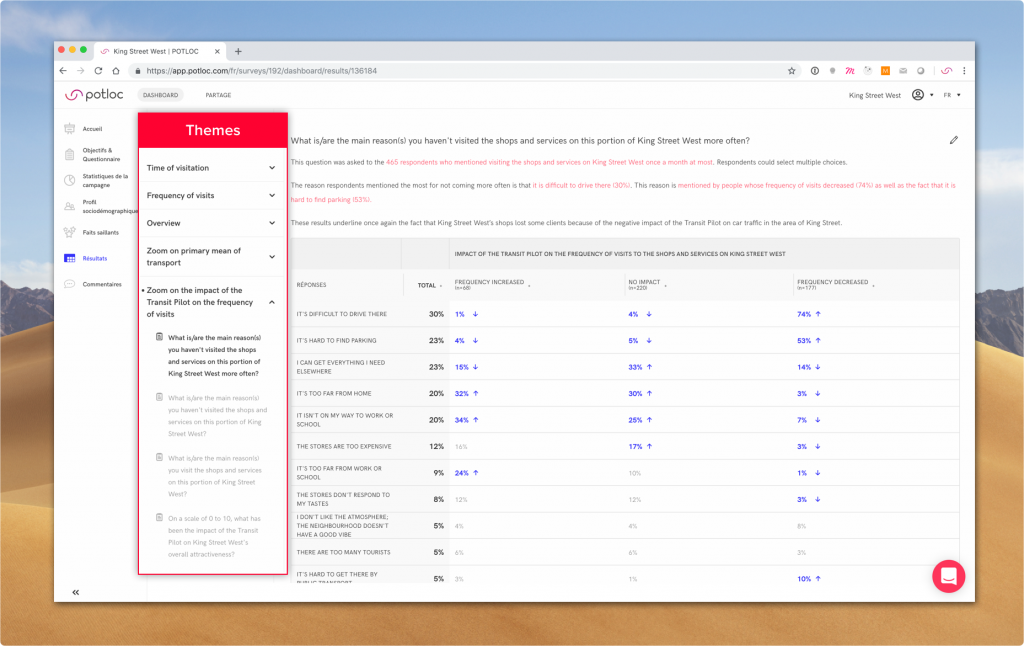Select 'On a scale of 0 to 10' question
This screenshot has width=1024, height=646.
tap(214, 536)
